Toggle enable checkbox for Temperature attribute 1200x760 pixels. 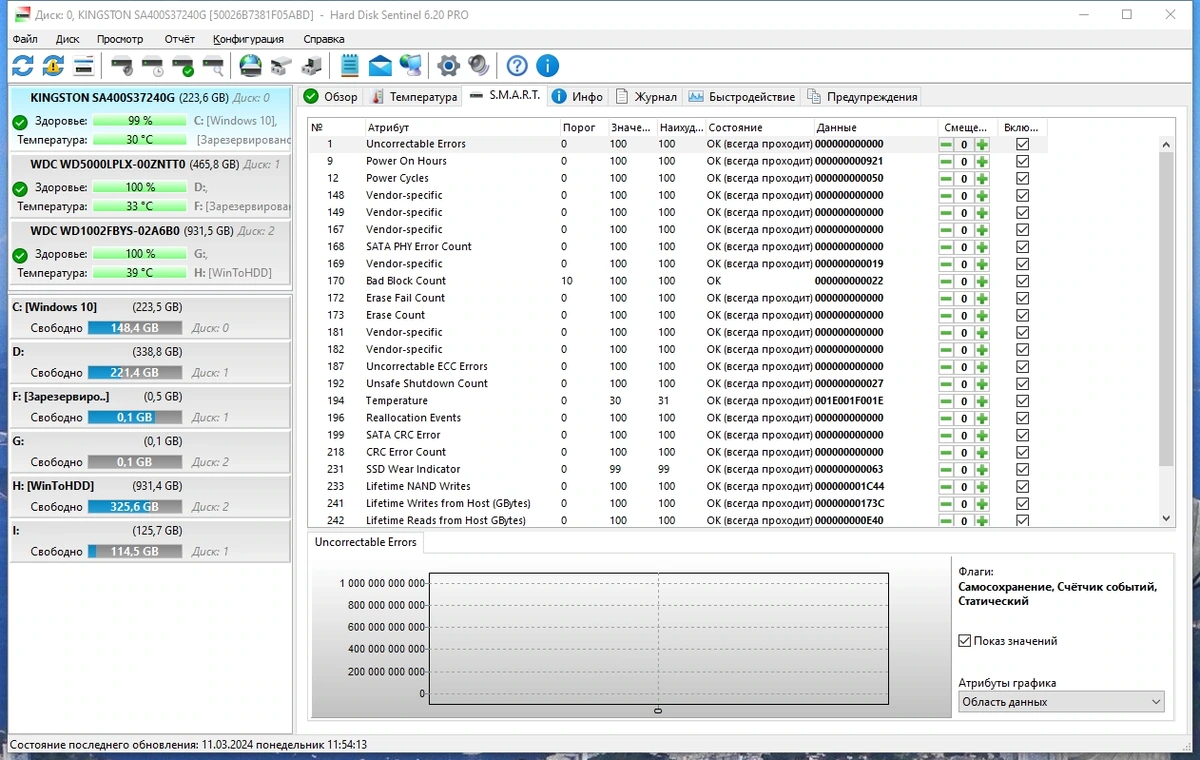point(1022,401)
